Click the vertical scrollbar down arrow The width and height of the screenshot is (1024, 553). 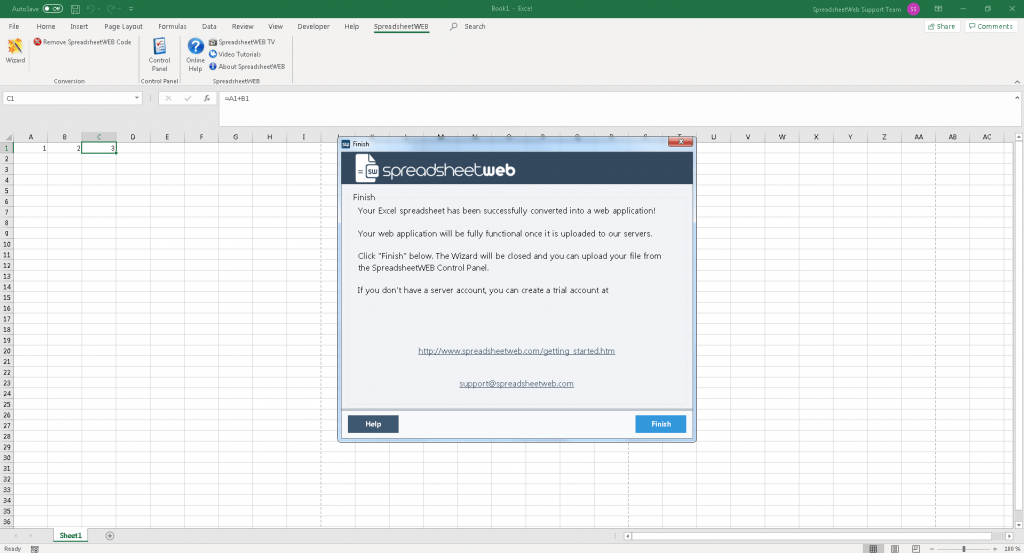tap(1019, 524)
